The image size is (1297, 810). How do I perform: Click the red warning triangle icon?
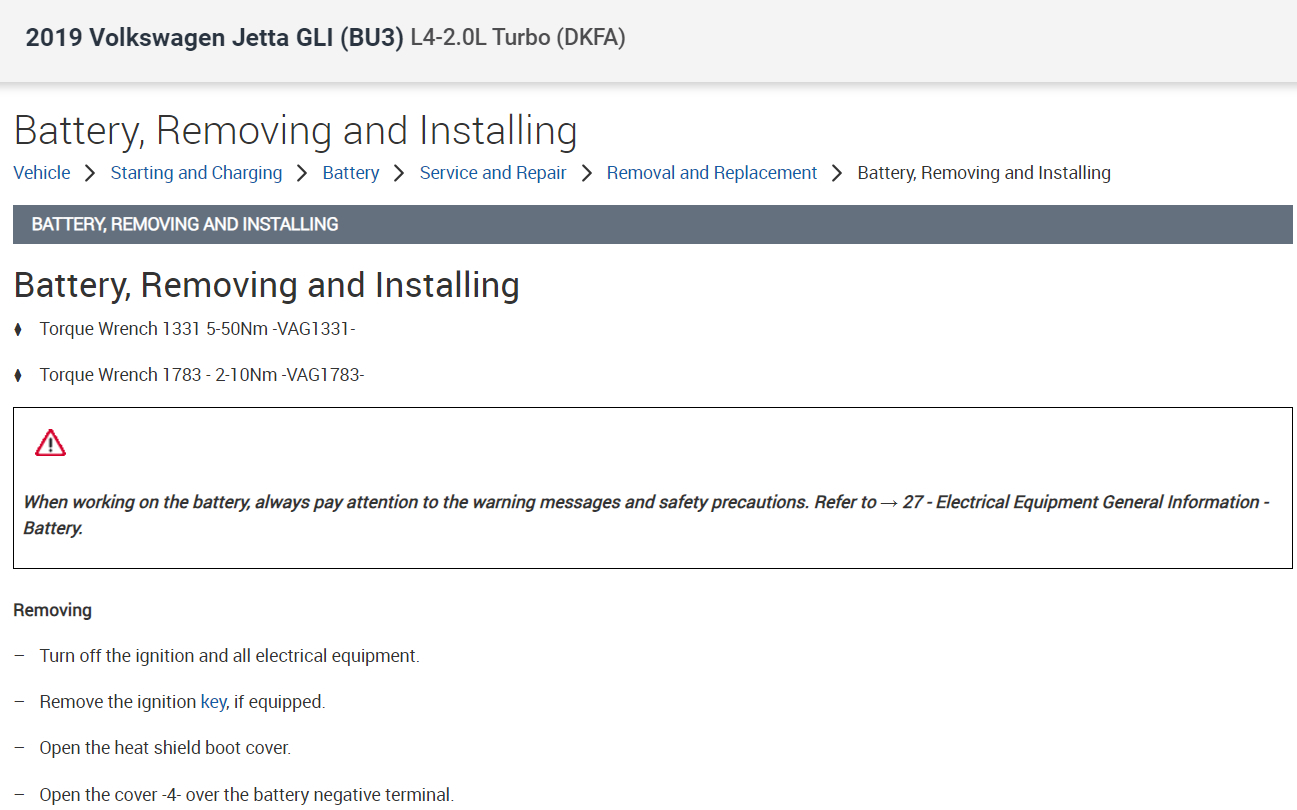tap(50, 442)
